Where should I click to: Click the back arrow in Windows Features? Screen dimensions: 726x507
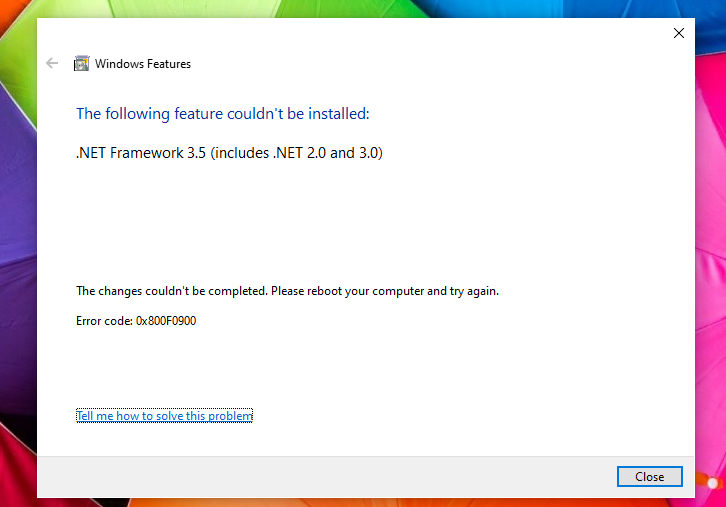pos(52,63)
